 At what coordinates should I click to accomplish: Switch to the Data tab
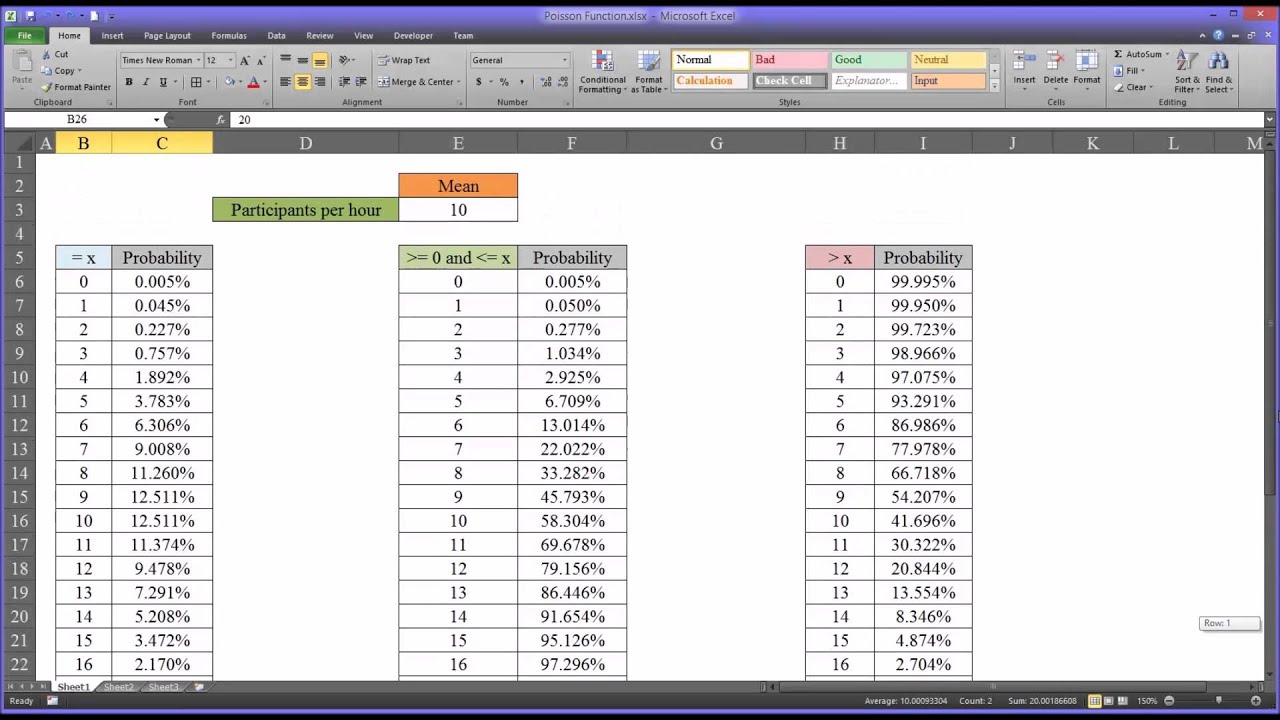click(276, 35)
